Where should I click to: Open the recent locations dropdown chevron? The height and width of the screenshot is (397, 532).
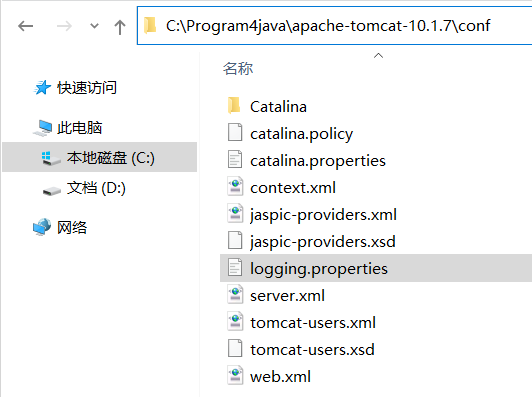pos(94,26)
